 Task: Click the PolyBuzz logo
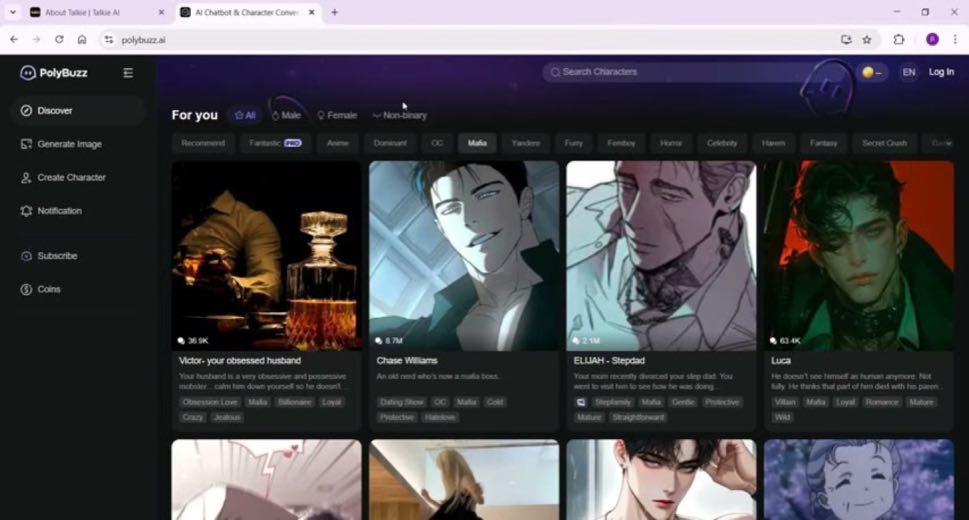pyautogui.click(x=54, y=73)
